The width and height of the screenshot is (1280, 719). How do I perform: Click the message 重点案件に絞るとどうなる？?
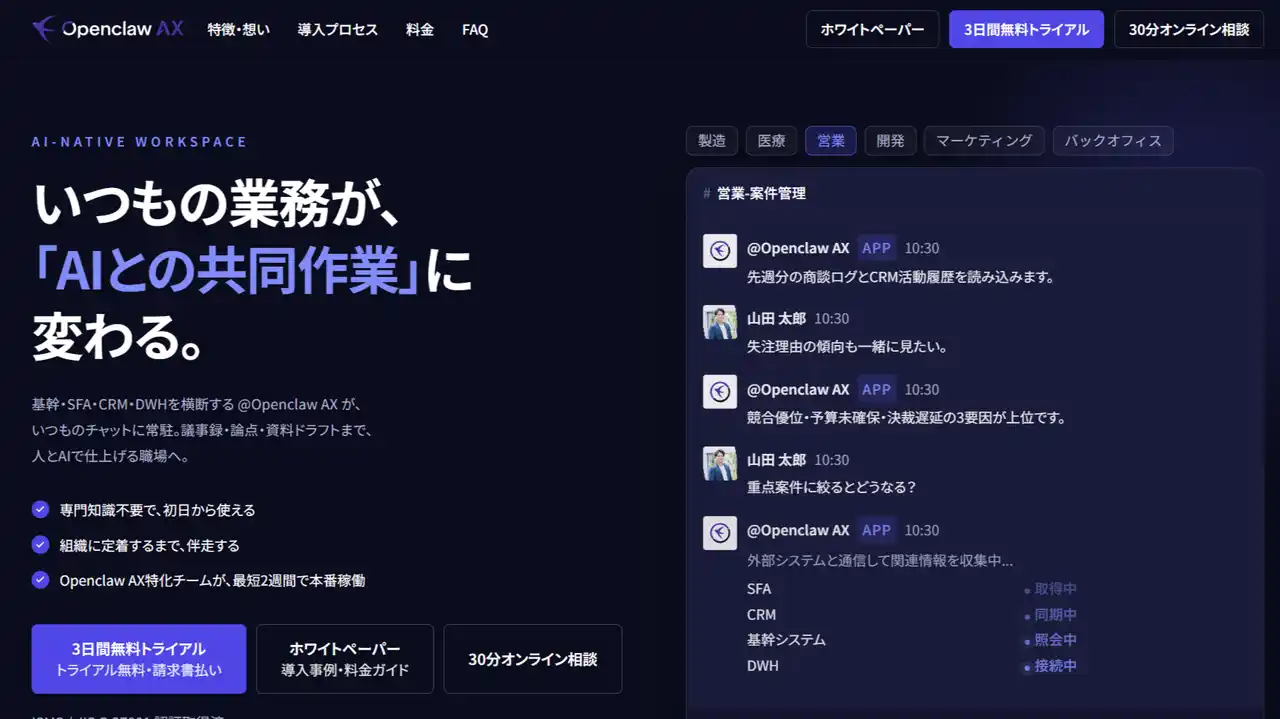(x=831, y=488)
